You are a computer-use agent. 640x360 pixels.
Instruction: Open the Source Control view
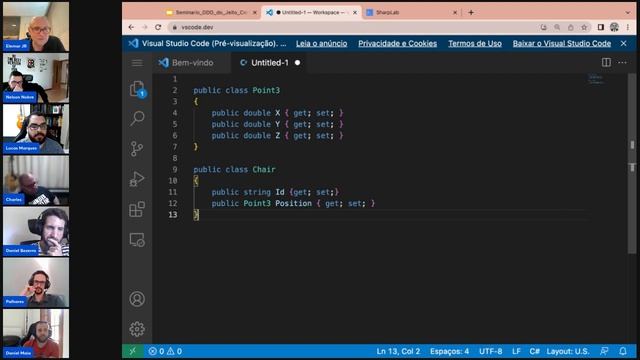(137, 149)
